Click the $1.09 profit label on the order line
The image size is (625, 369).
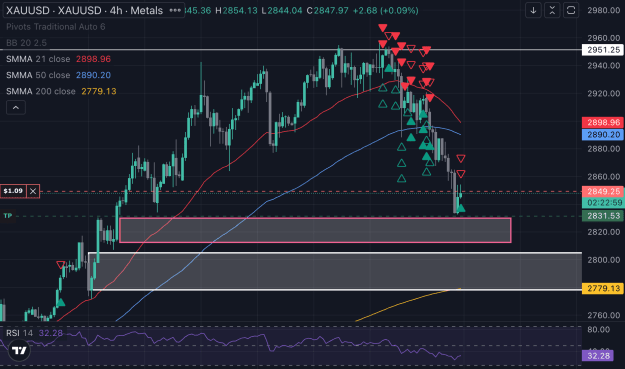click(13, 191)
